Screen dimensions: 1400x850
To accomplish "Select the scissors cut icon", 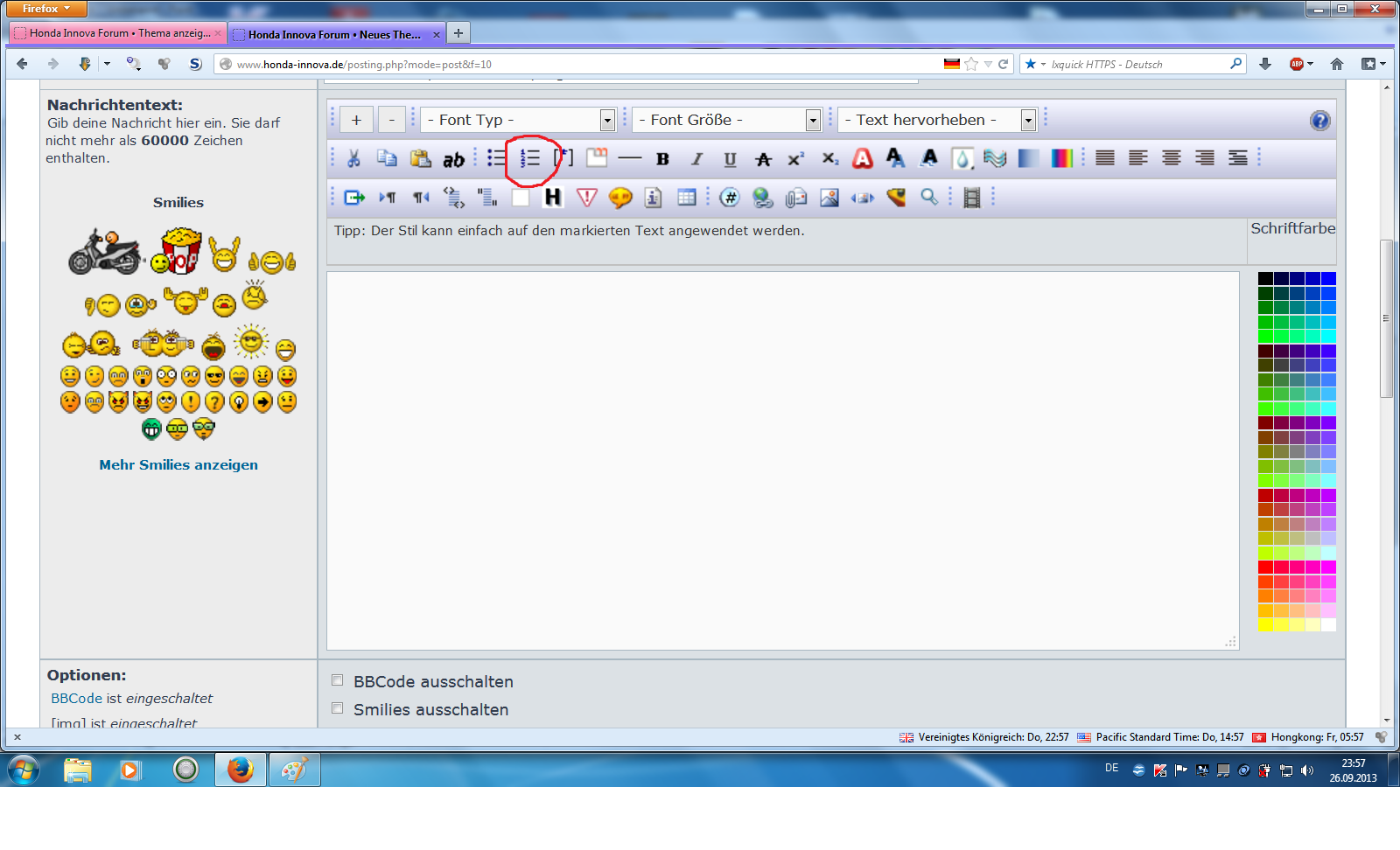I will click(353, 158).
